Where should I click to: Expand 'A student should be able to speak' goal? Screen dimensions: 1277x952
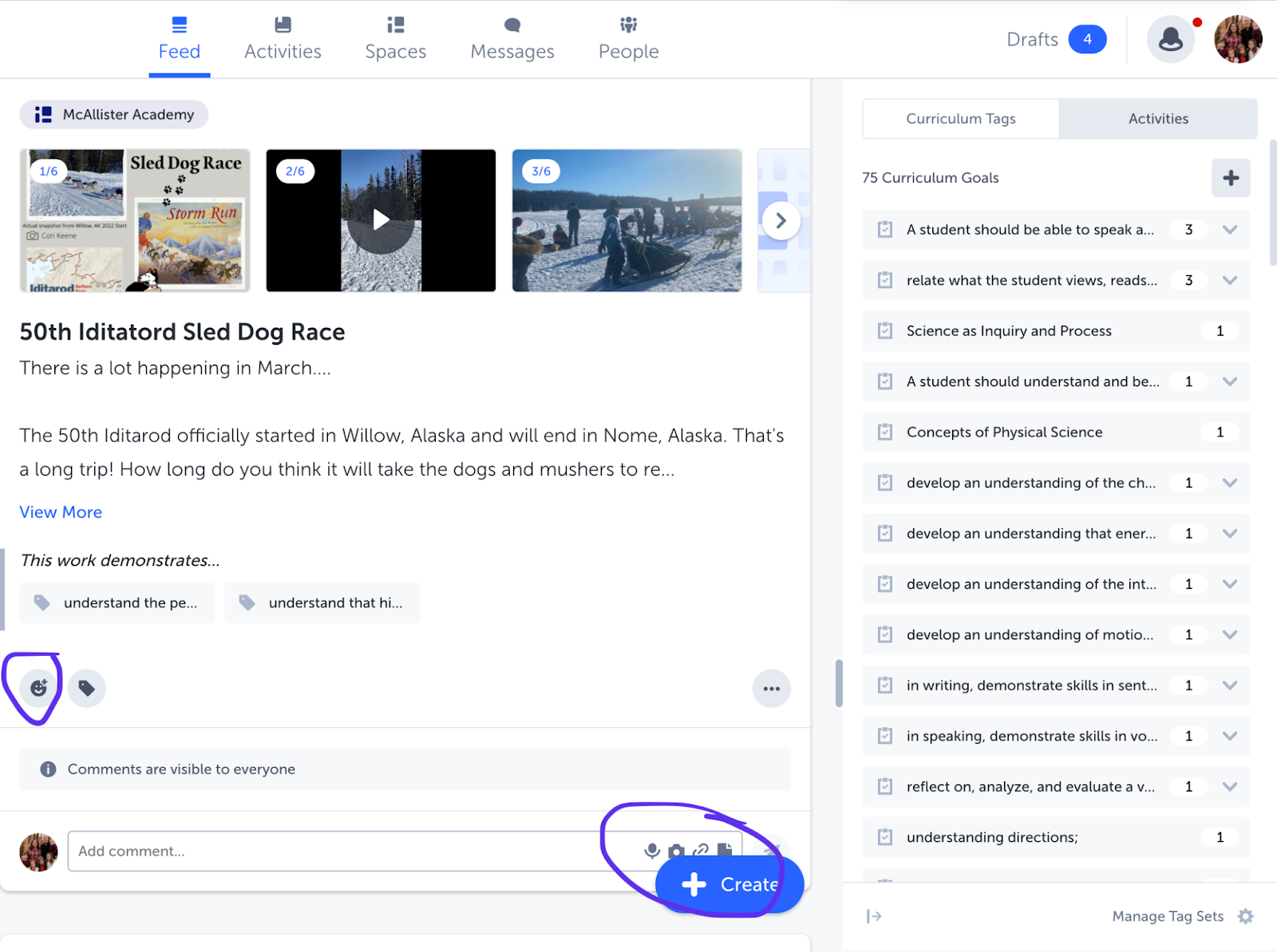1230,230
